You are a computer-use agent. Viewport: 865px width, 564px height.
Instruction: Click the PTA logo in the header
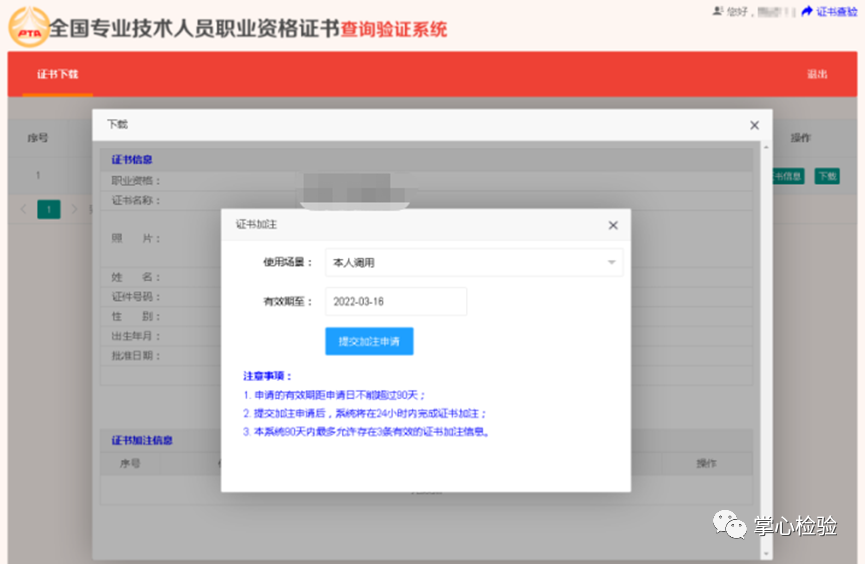click(28, 27)
